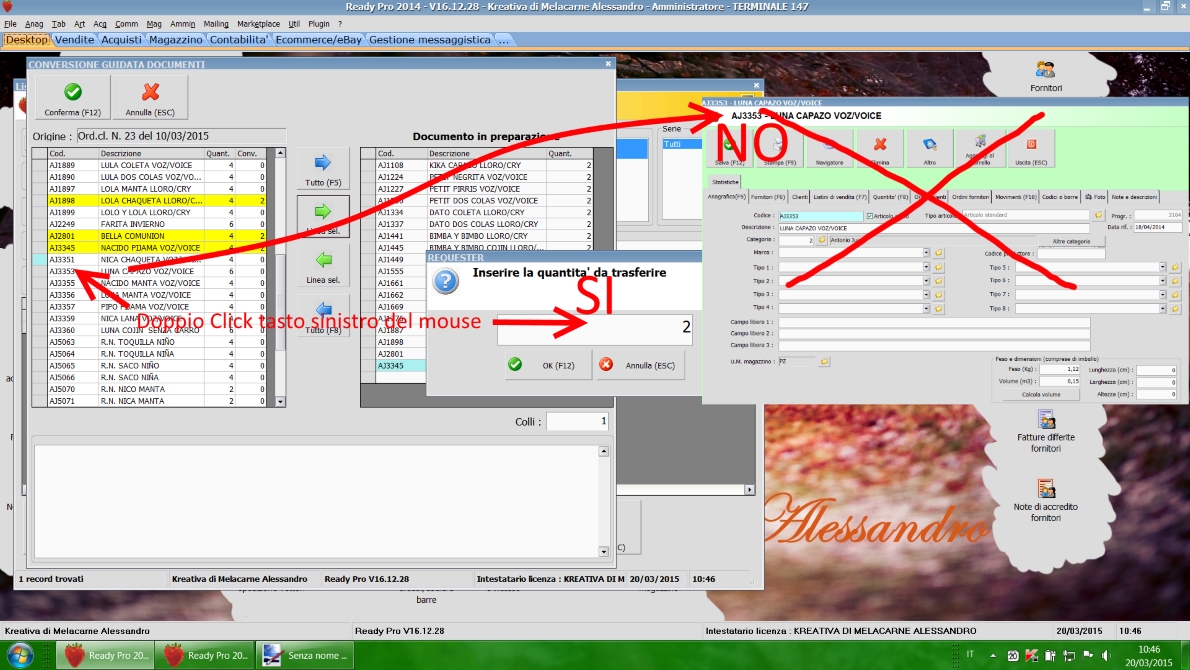This screenshot has width=1190, height=670.
Task: Expand the Tipo 7 dropdown
Action: point(1162,294)
